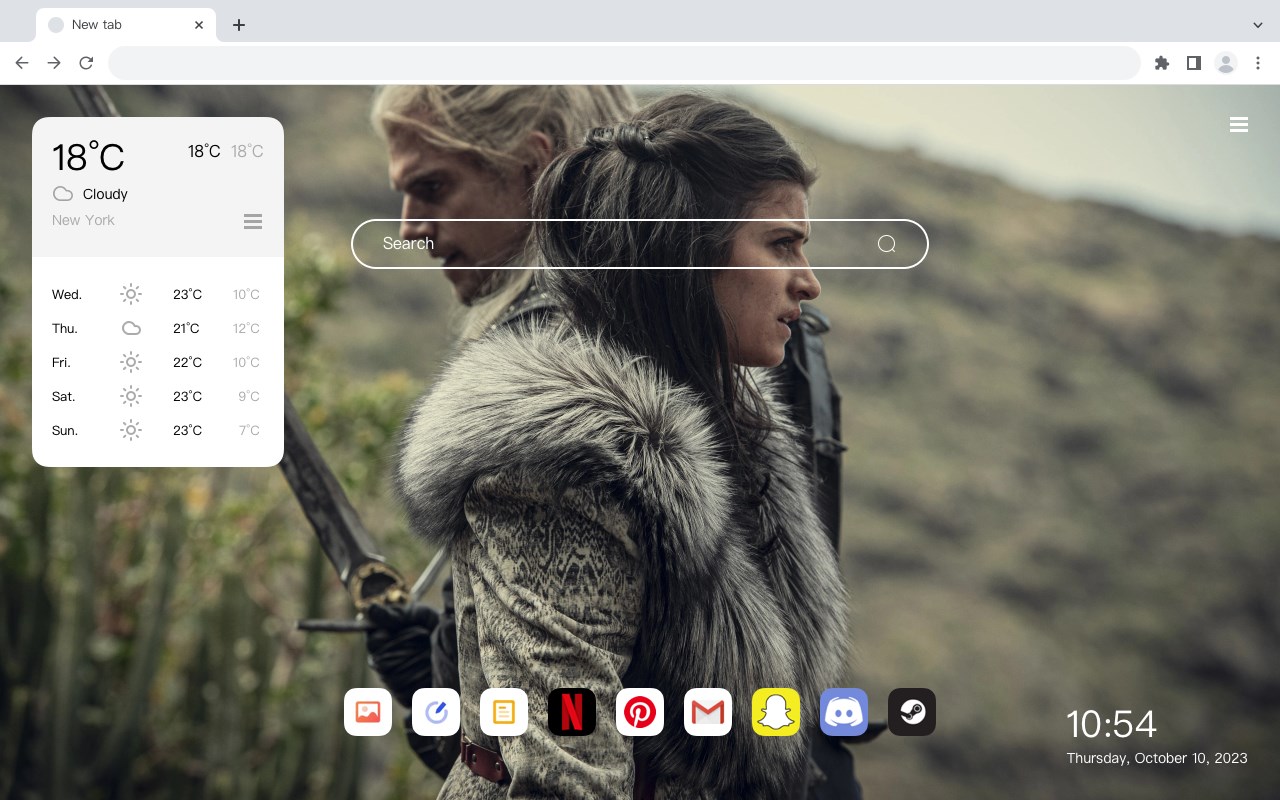This screenshot has width=1280, height=800.
Task: Click the large 18°C current temperature
Action: coord(88,157)
